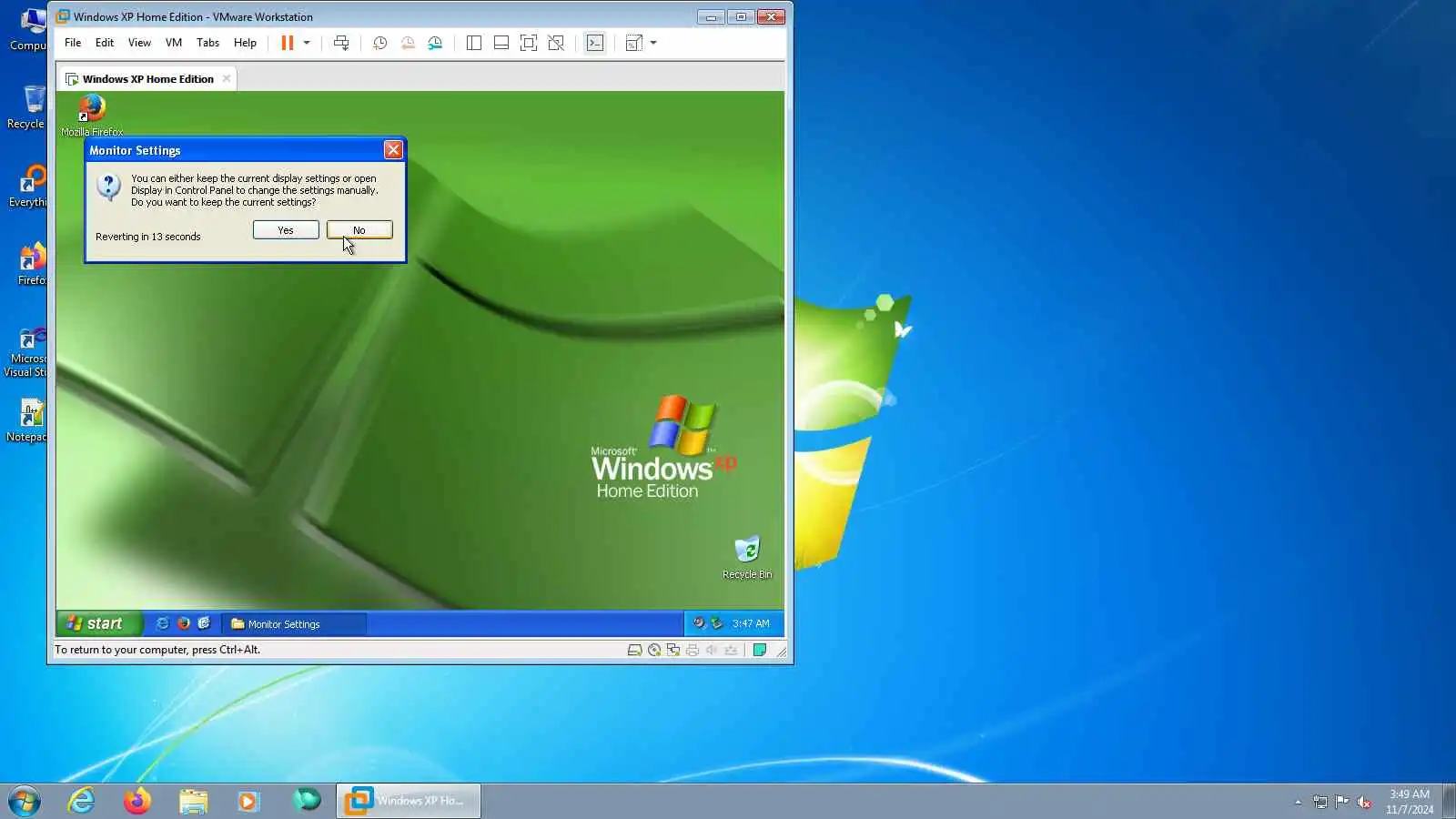The width and height of the screenshot is (1456, 819).
Task: Select the Recycle Bin on Windows 7 desktop
Action: [27, 107]
